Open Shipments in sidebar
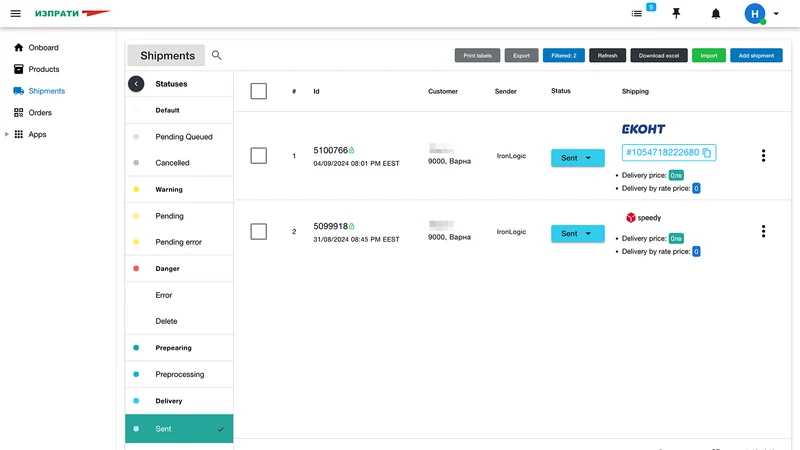Screen dimensions: 800x450 tap(46, 91)
